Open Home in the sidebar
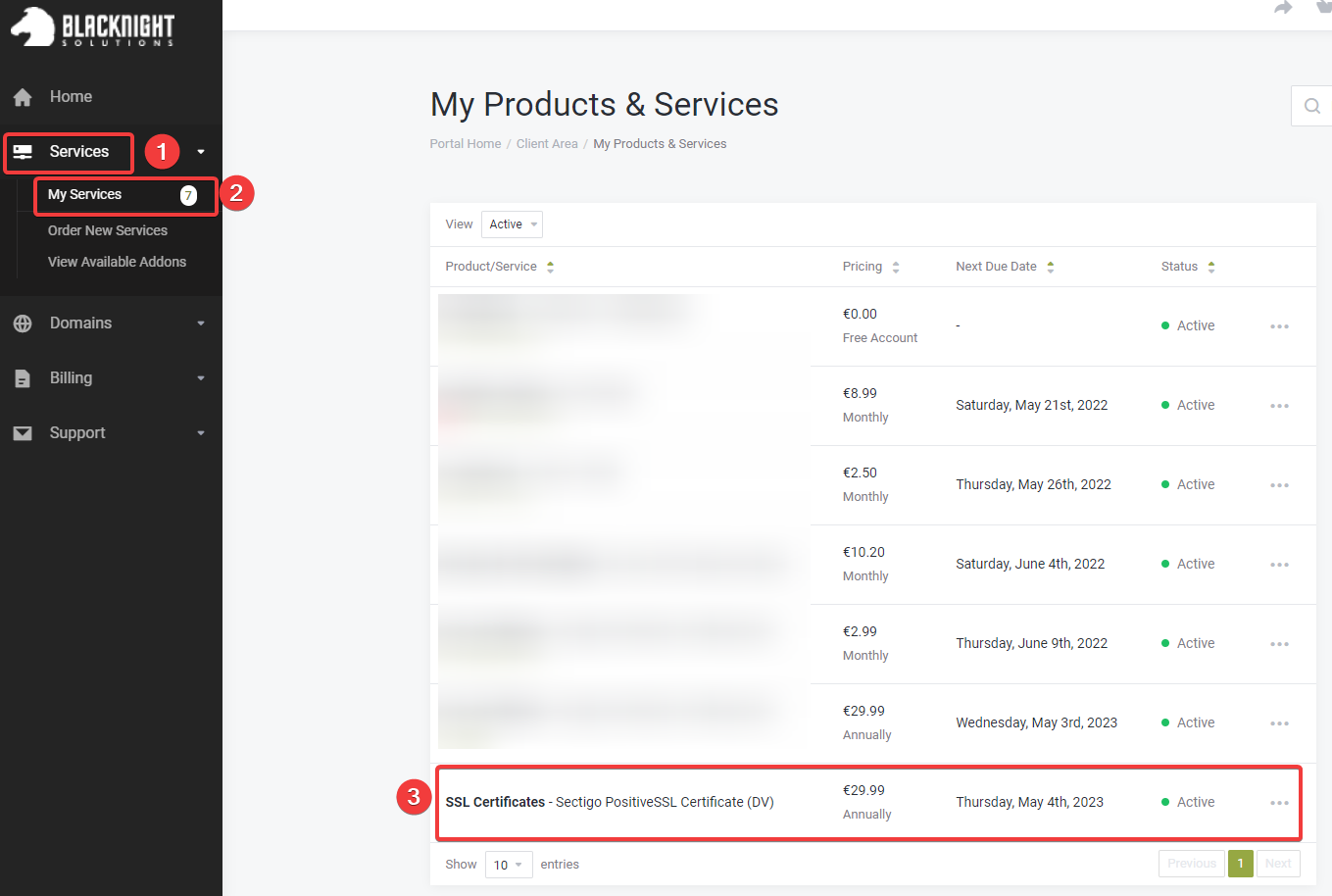1332x896 pixels. 71,97
